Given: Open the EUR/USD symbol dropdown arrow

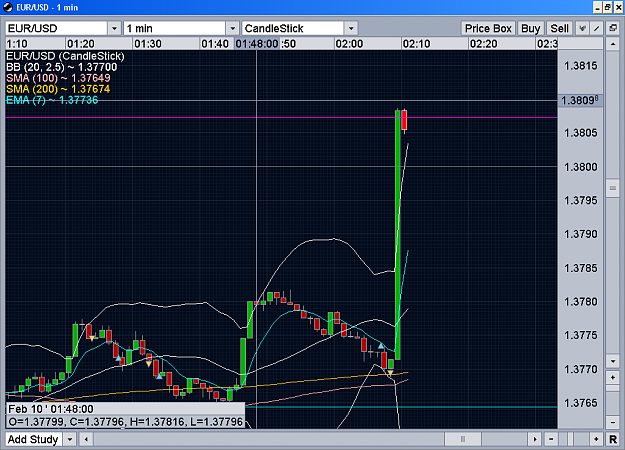Looking at the screenshot, I should (x=114, y=28).
